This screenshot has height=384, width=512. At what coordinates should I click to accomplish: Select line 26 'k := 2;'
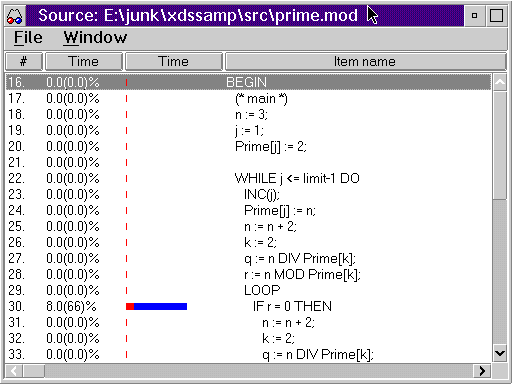(x=248, y=242)
